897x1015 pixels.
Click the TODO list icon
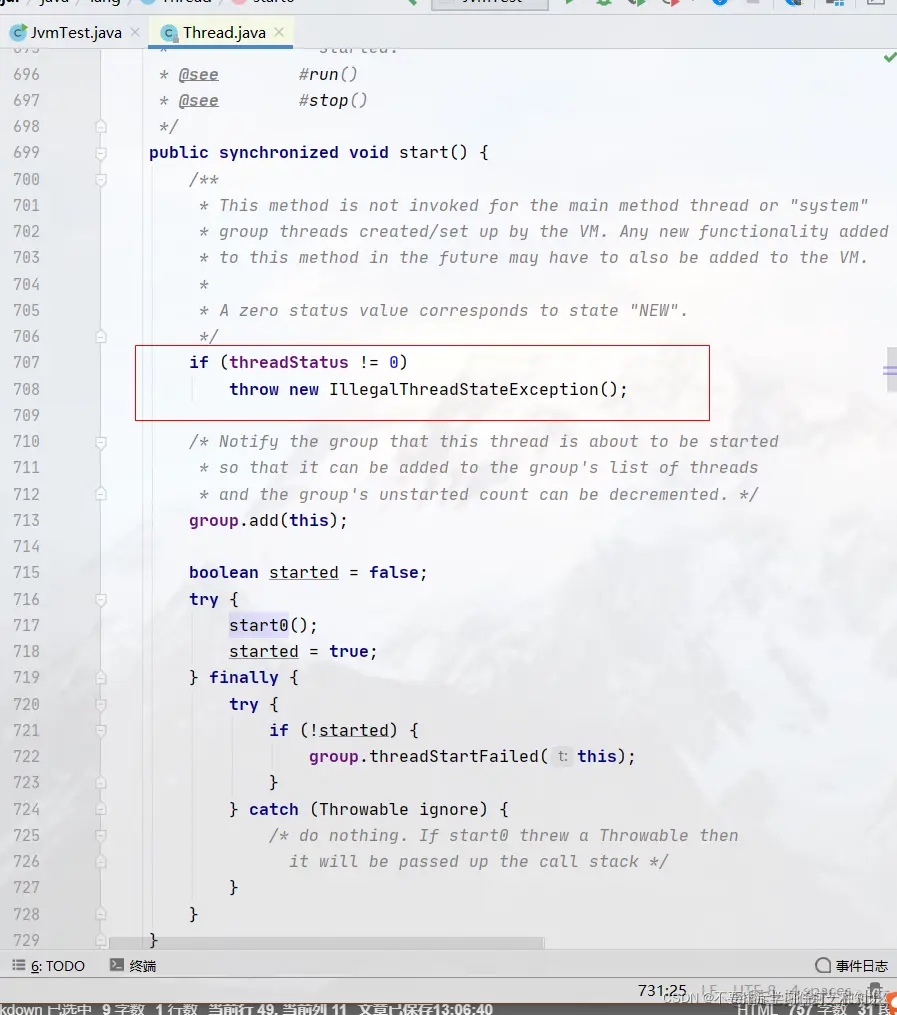(x=19, y=965)
